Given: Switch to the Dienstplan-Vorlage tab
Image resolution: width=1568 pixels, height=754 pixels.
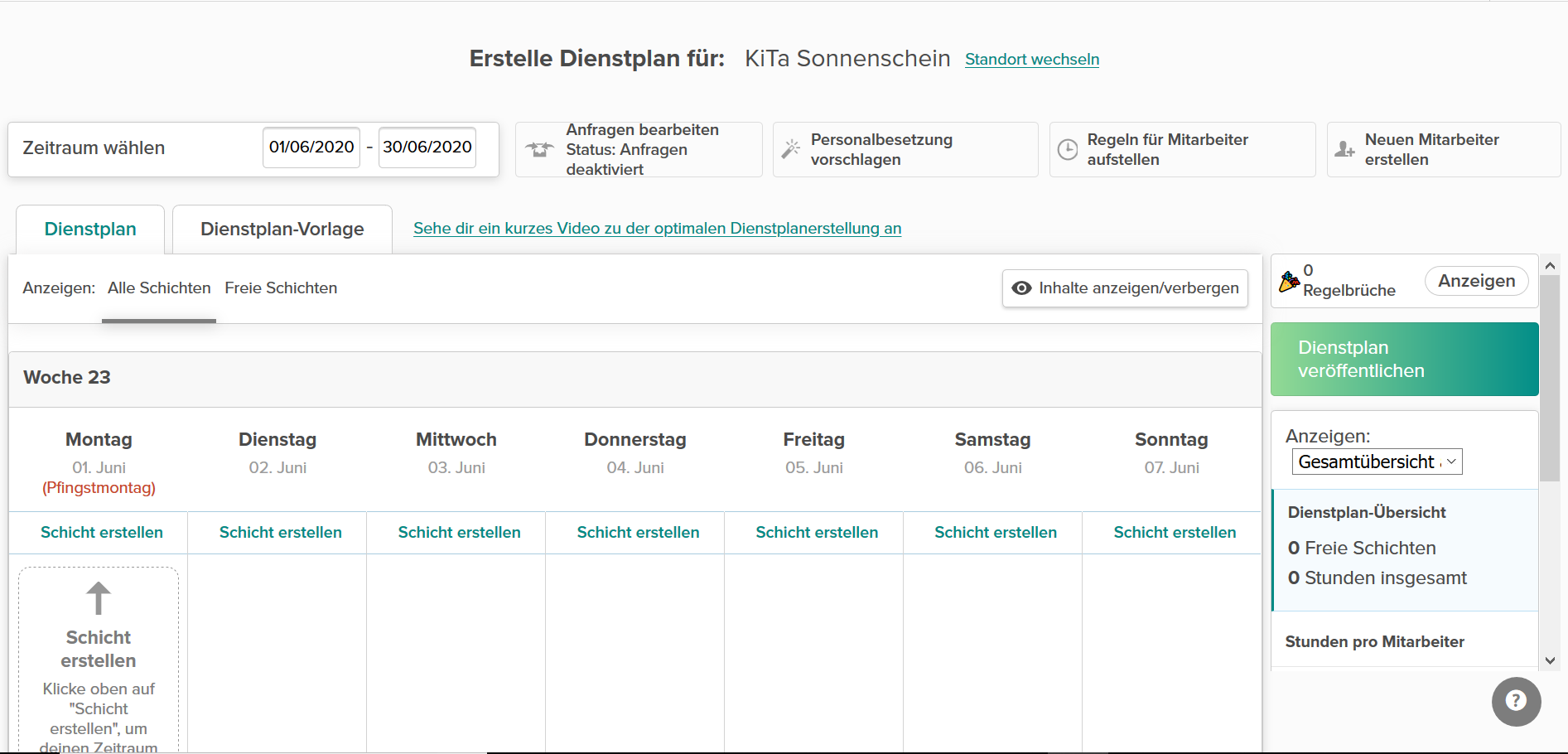Looking at the screenshot, I should [282, 230].
